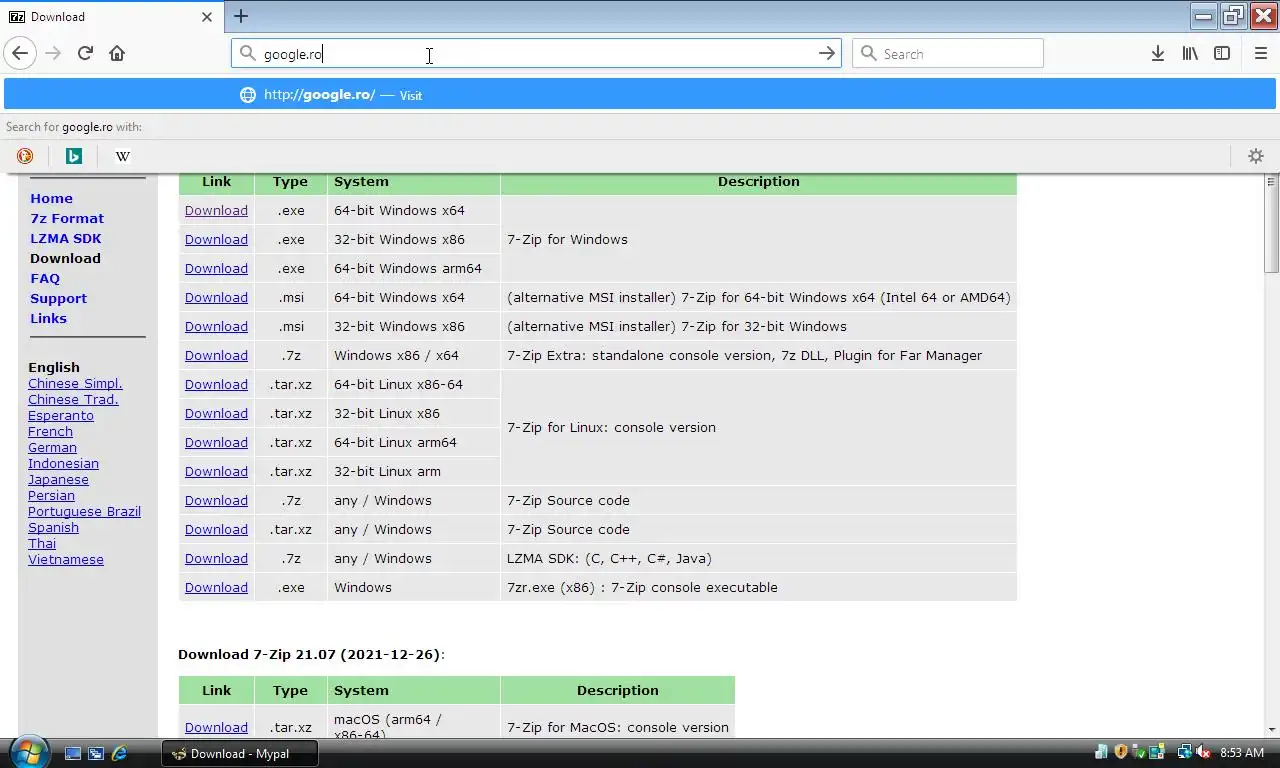The image size is (1280, 768).
Task: Click the toolbar Search field
Action: [947, 53]
